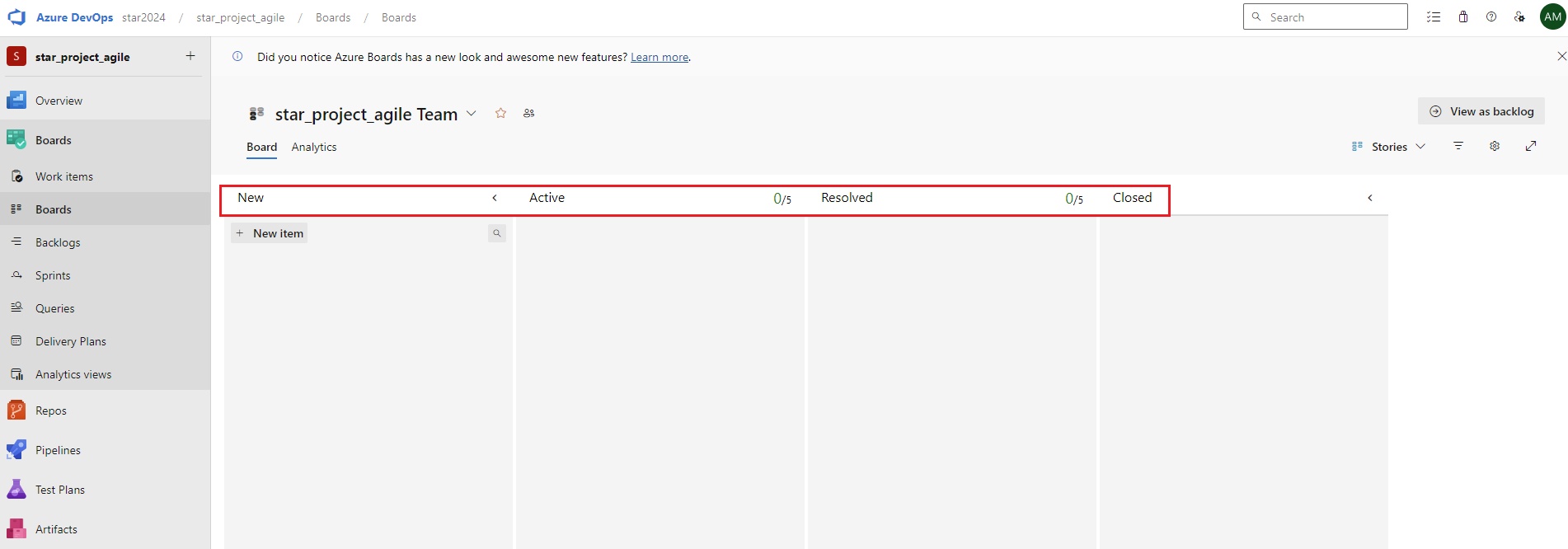Viewport: 1568px width, 549px height.
Task: Open the Test Plans hub
Action: (x=105, y=490)
